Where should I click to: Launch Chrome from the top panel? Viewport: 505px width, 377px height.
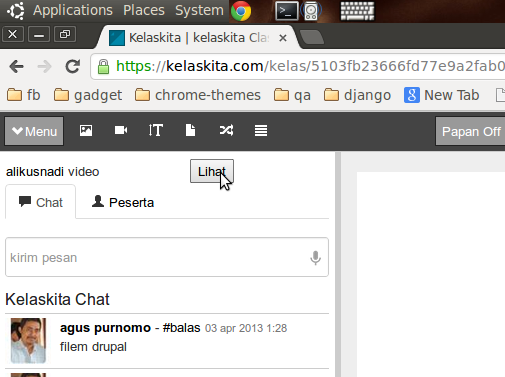pyautogui.click(x=241, y=11)
